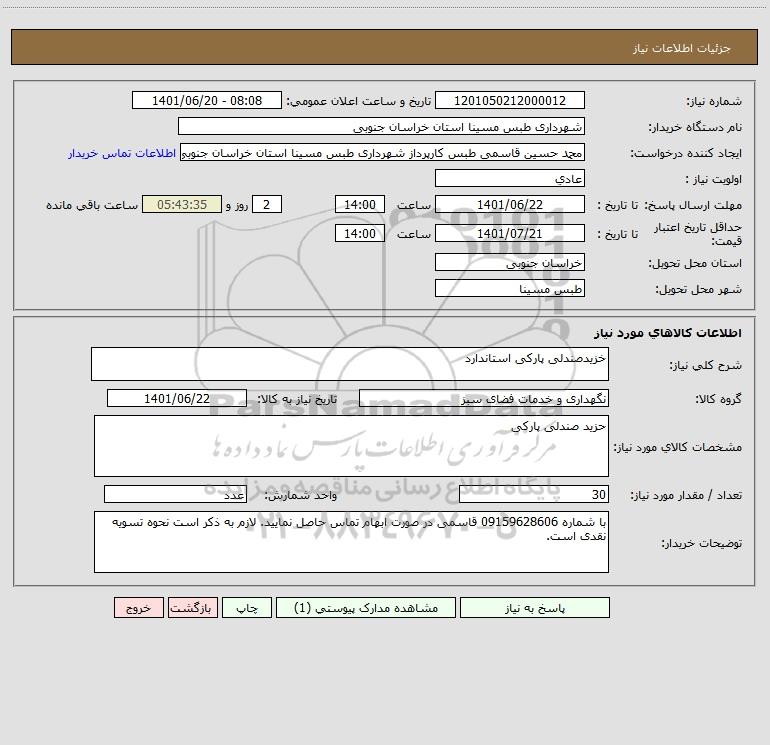Click the شماره نیاز label
This screenshot has height=745, width=770.
714,102
